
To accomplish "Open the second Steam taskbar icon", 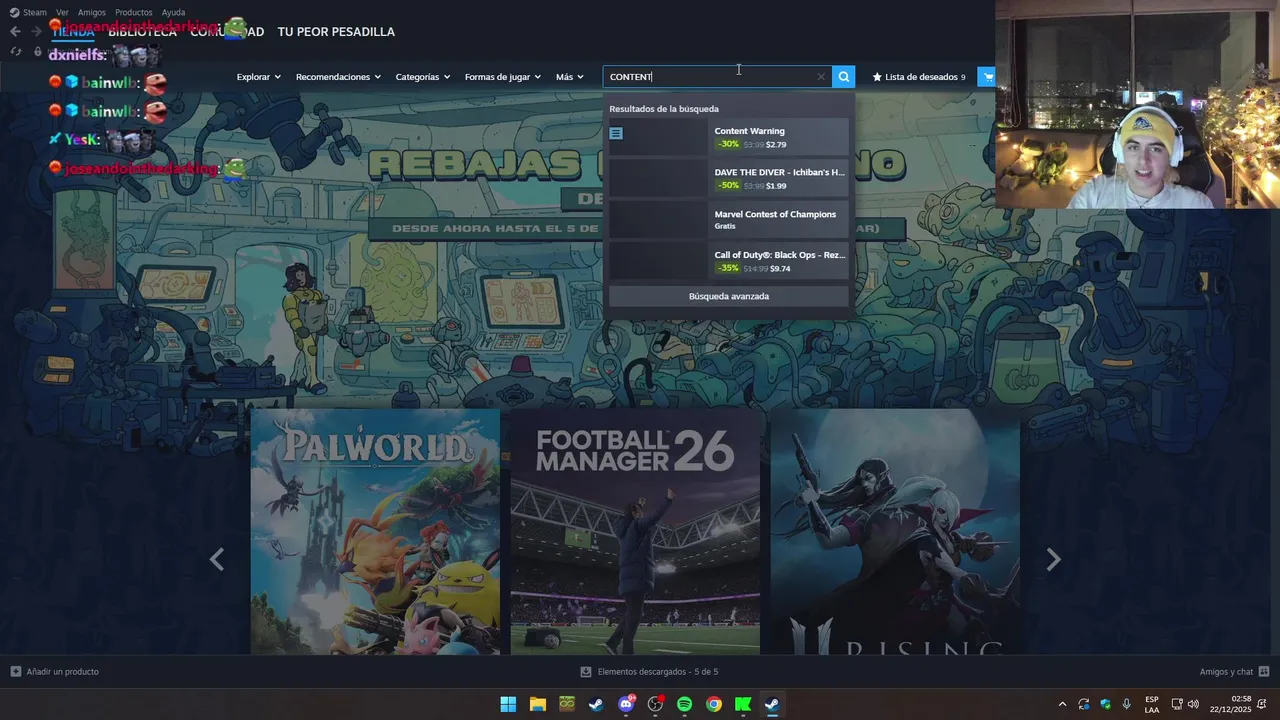I will click(x=596, y=704).
